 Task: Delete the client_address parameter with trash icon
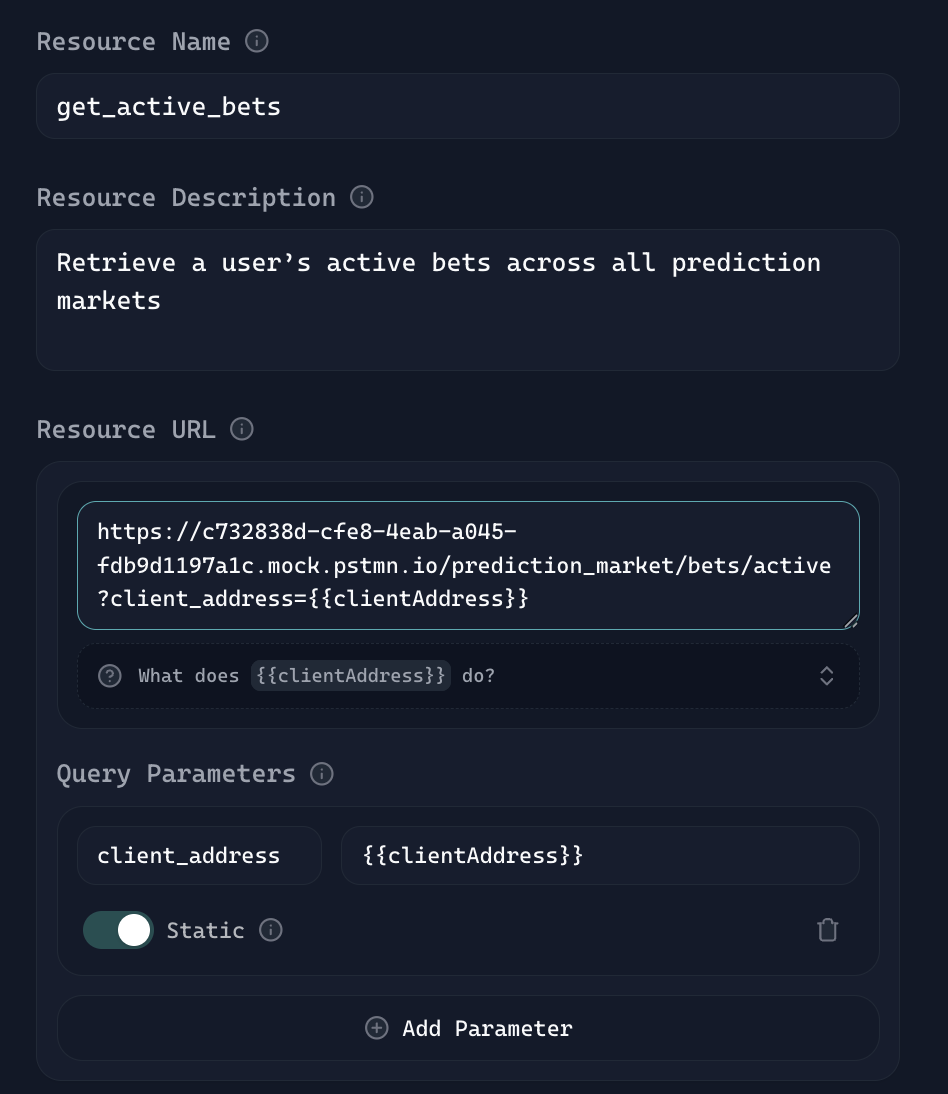[x=827, y=930]
